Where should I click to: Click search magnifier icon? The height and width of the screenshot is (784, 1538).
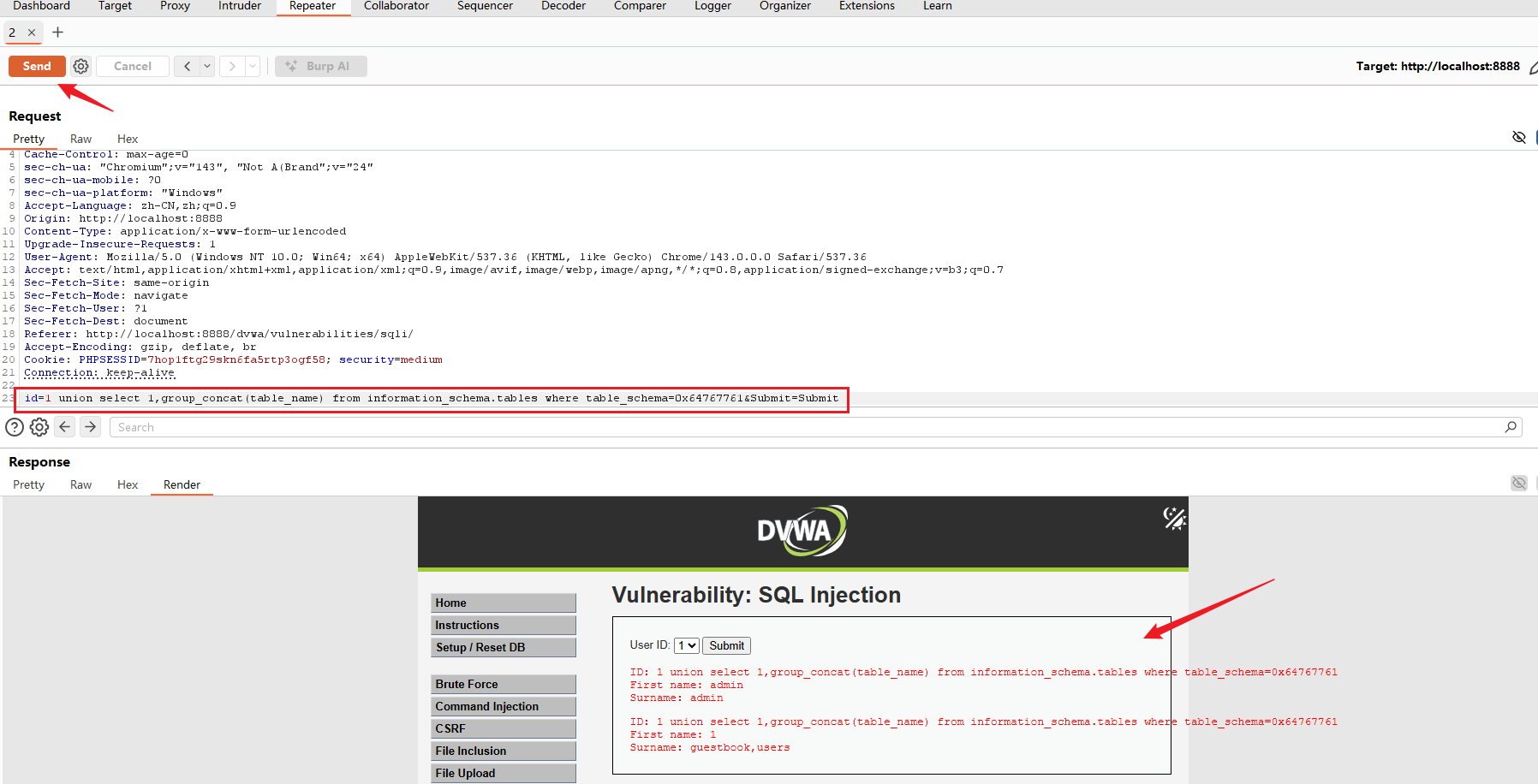pos(1511,427)
